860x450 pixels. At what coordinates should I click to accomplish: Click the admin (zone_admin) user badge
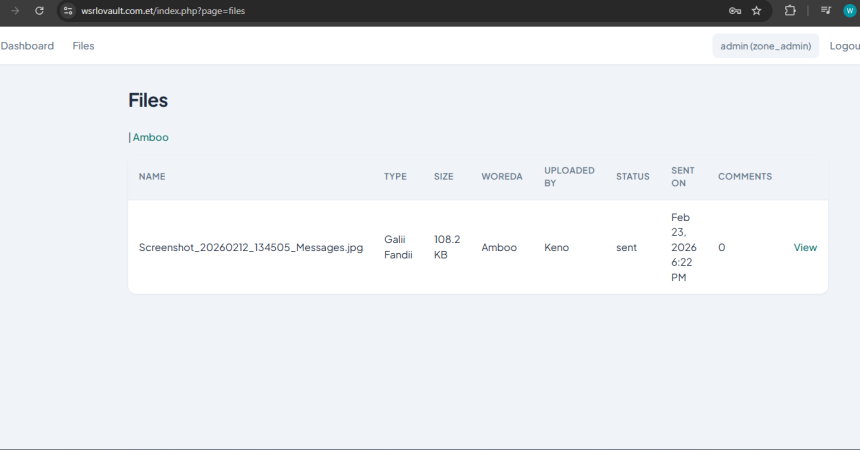(765, 46)
